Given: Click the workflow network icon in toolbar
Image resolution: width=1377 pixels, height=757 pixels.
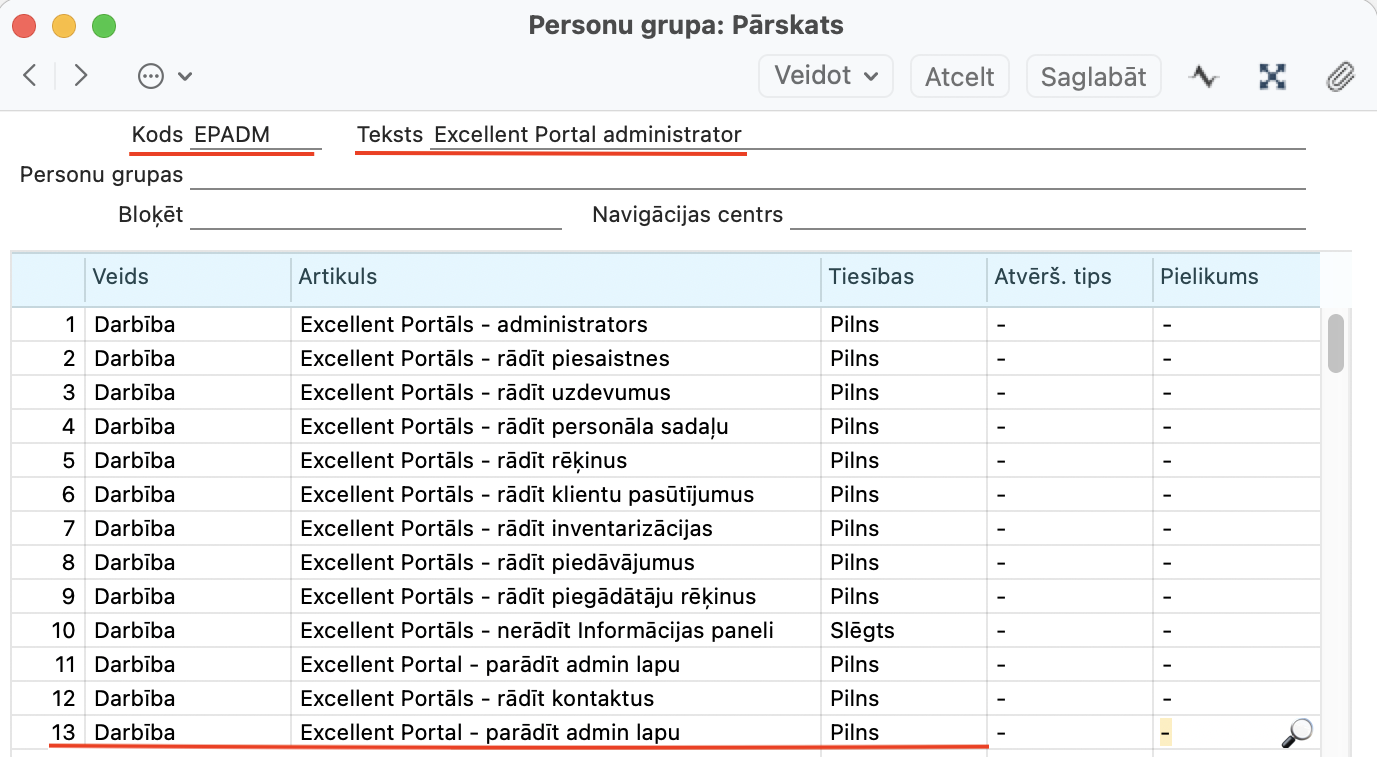Looking at the screenshot, I should coord(1272,77).
